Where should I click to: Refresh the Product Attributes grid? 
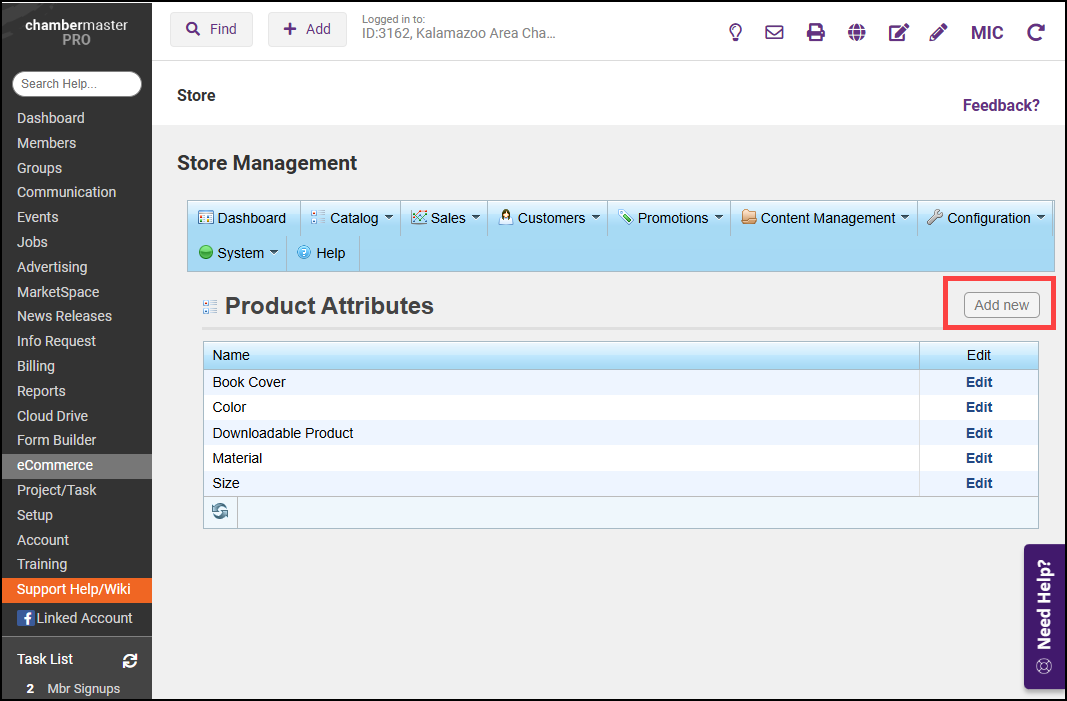[x=220, y=511]
